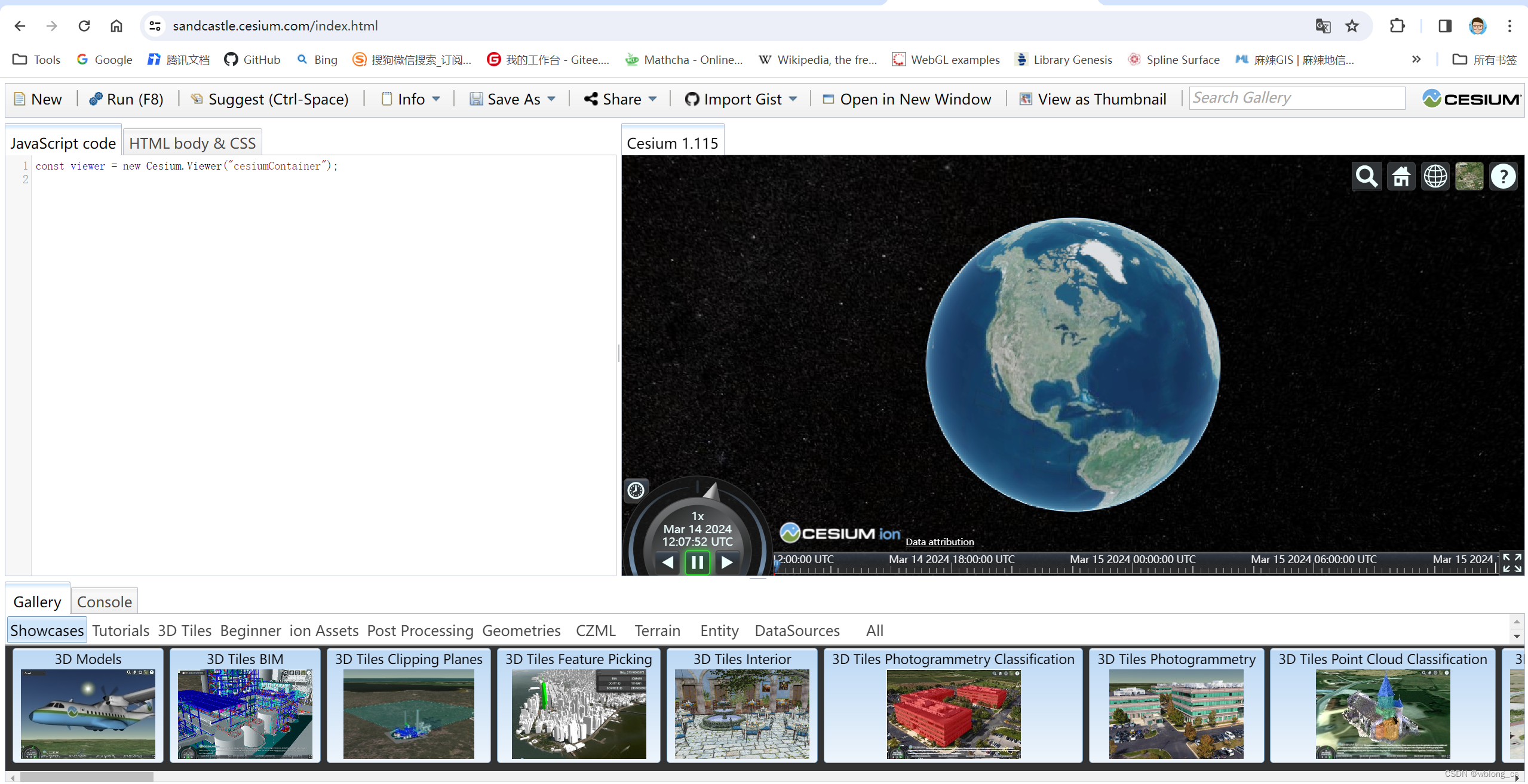
Task: Open the base imagery layer picker
Action: pos(1469,176)
